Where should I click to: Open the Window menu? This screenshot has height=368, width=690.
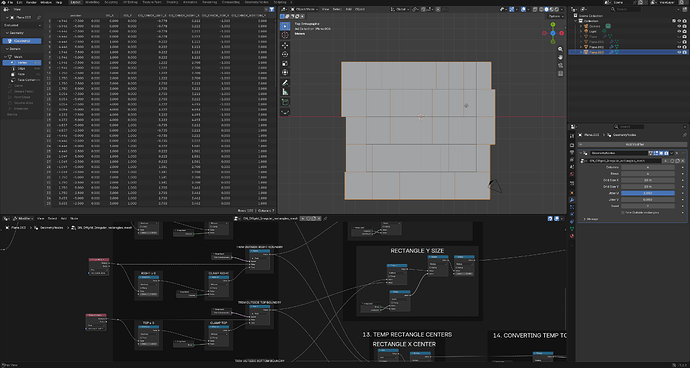coord(46,2)
